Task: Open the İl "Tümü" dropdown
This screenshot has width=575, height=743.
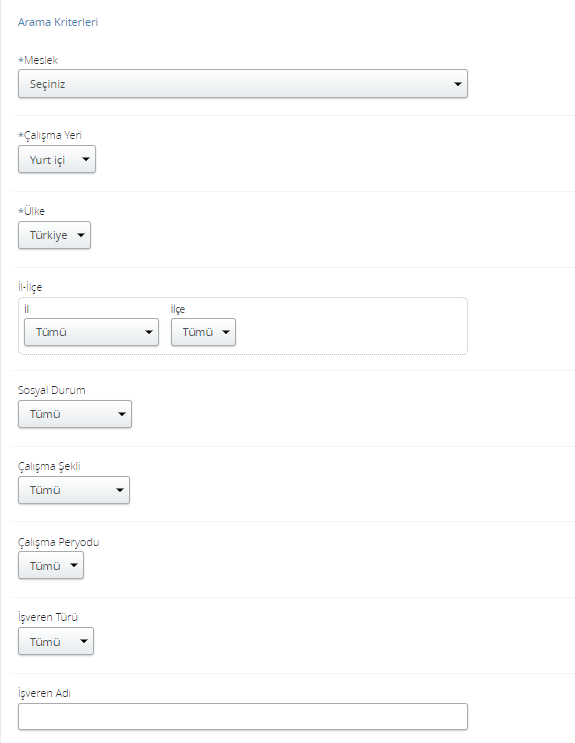Action: pos(91,332)
